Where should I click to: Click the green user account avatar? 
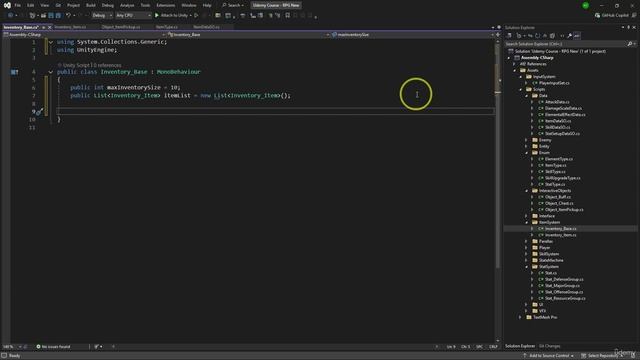pyautogui.click(x=586, y=5)
